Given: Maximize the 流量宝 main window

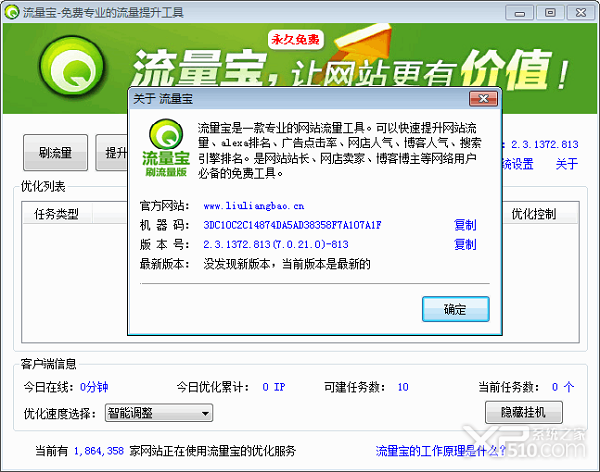Looking at the screenshot, I should (x=550, y=13).
